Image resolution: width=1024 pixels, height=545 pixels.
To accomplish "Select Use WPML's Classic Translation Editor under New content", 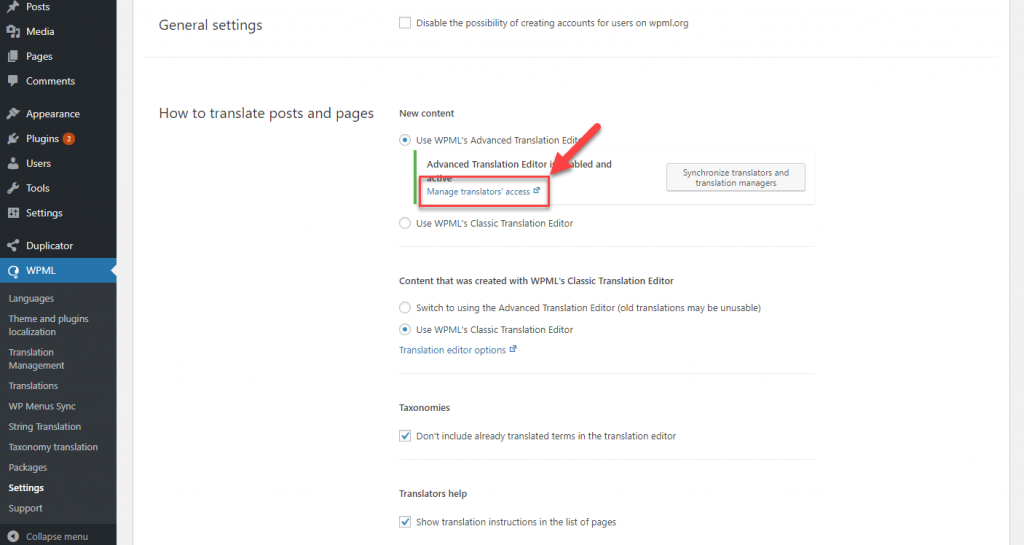I will [405, 223].
